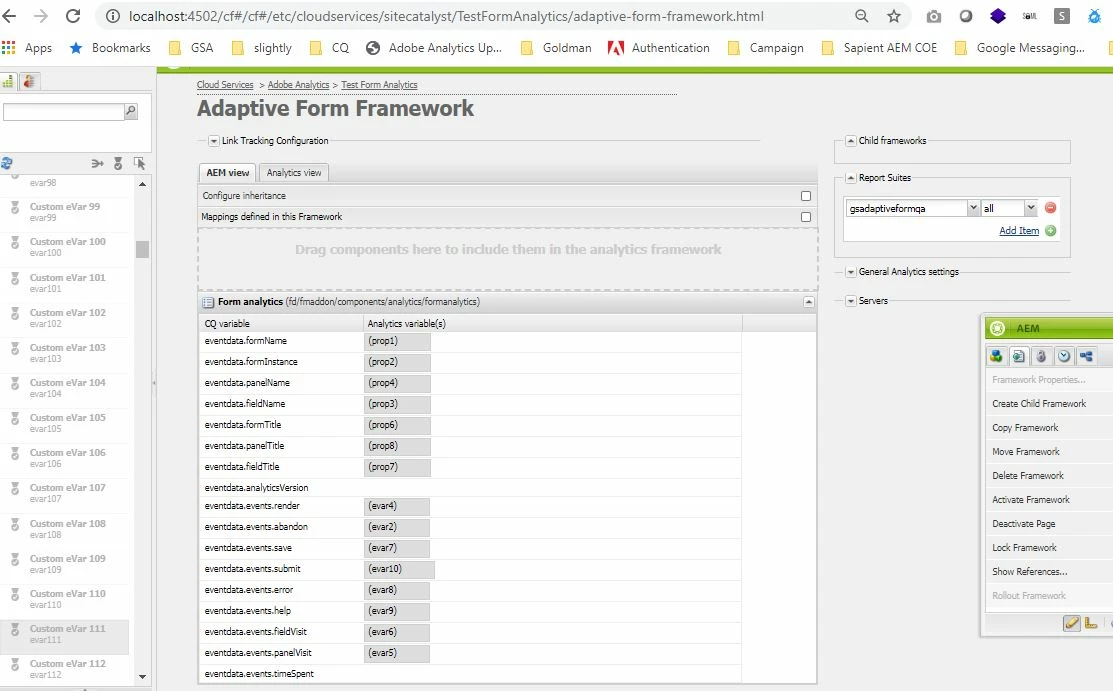The image size is (1113, 691).
Task: Remove report suite with red minus icon
Action: 1051,208
